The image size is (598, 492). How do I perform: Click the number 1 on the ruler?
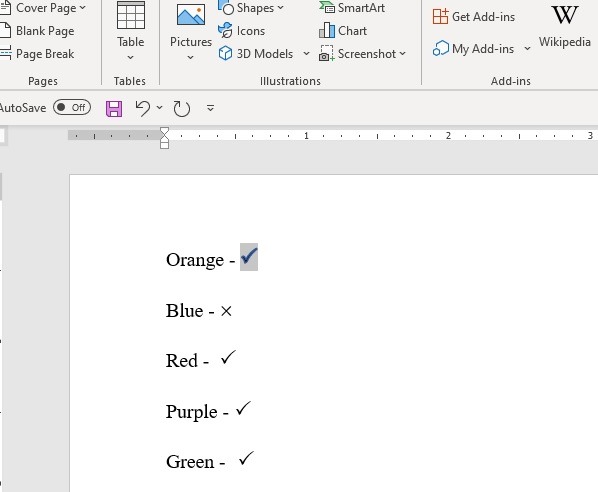point(306,135)
